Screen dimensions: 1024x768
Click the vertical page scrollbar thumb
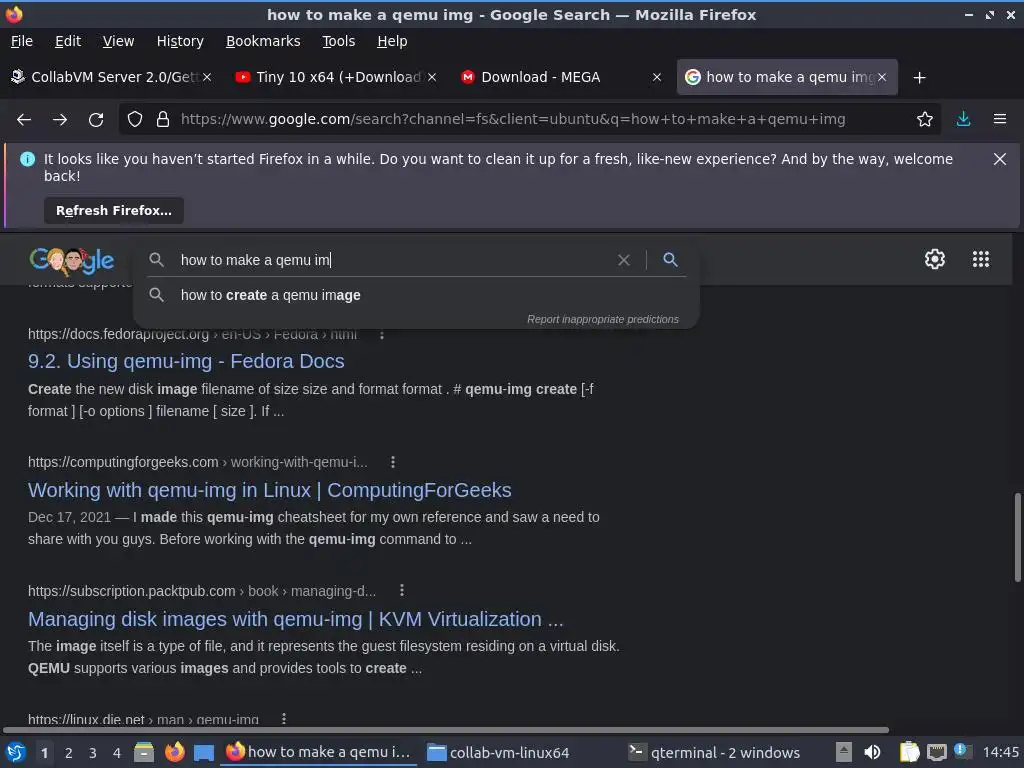coord(1017,537)
